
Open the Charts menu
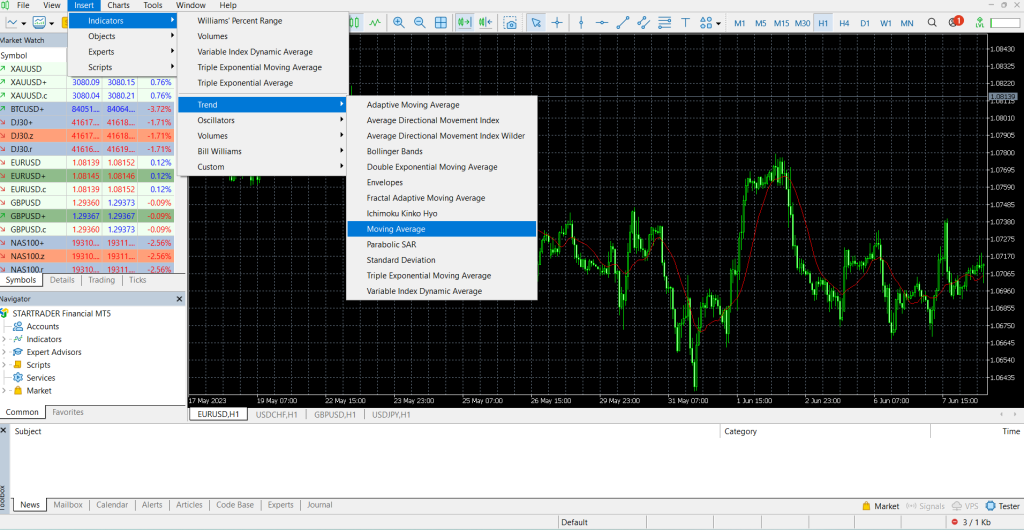pyautogui.click(x=119, y=5)
